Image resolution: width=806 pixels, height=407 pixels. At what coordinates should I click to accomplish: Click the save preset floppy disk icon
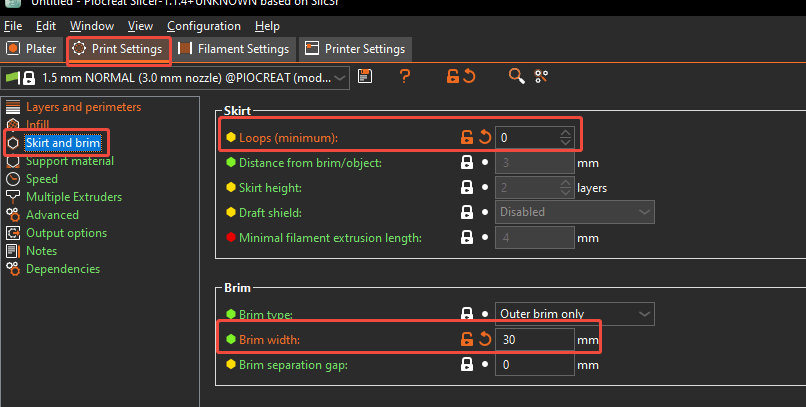pyautogui.click(x=365, y=76)
